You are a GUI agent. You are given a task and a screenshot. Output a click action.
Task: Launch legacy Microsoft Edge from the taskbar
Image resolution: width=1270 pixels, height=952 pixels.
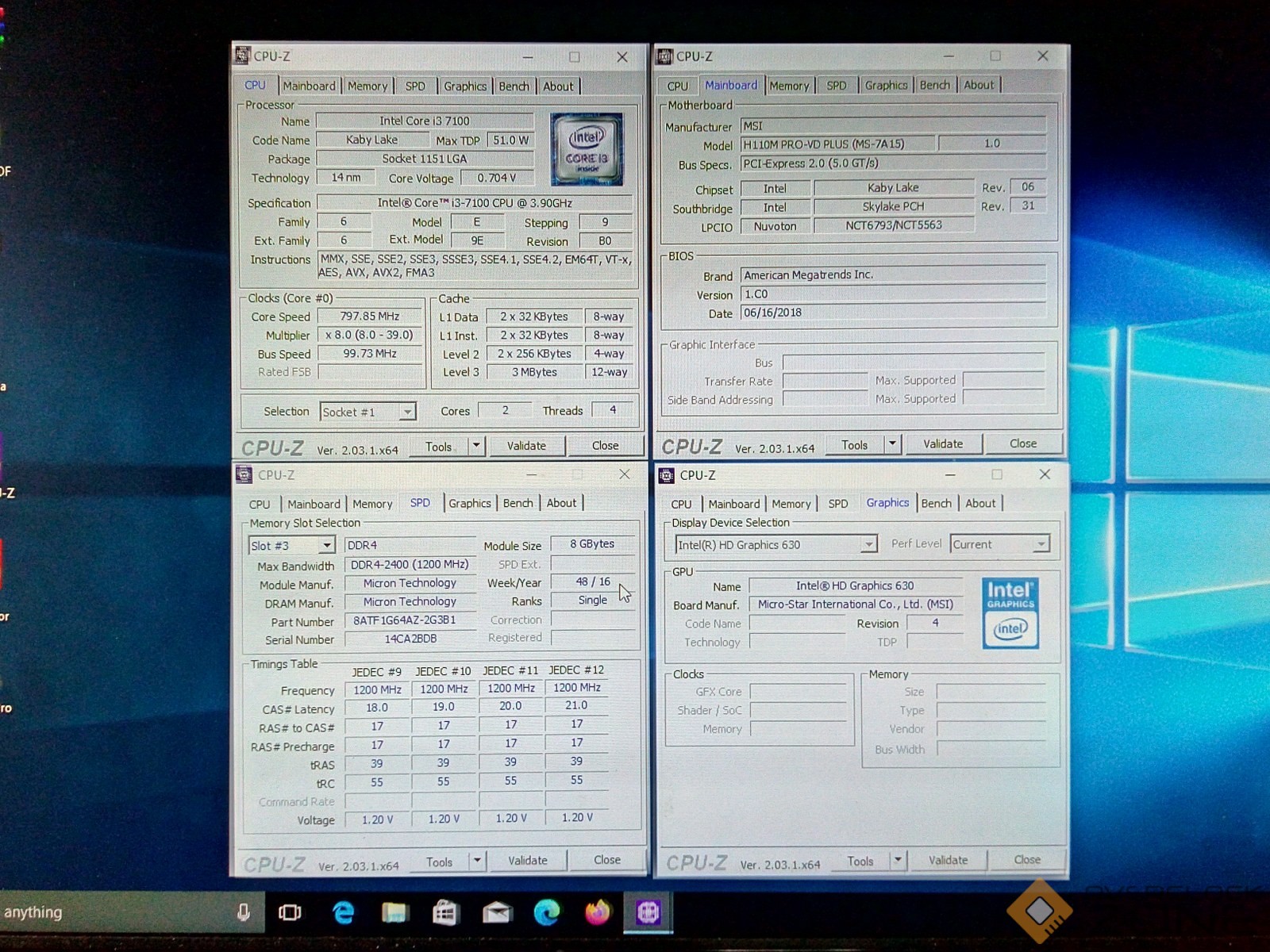click(343, 913)
